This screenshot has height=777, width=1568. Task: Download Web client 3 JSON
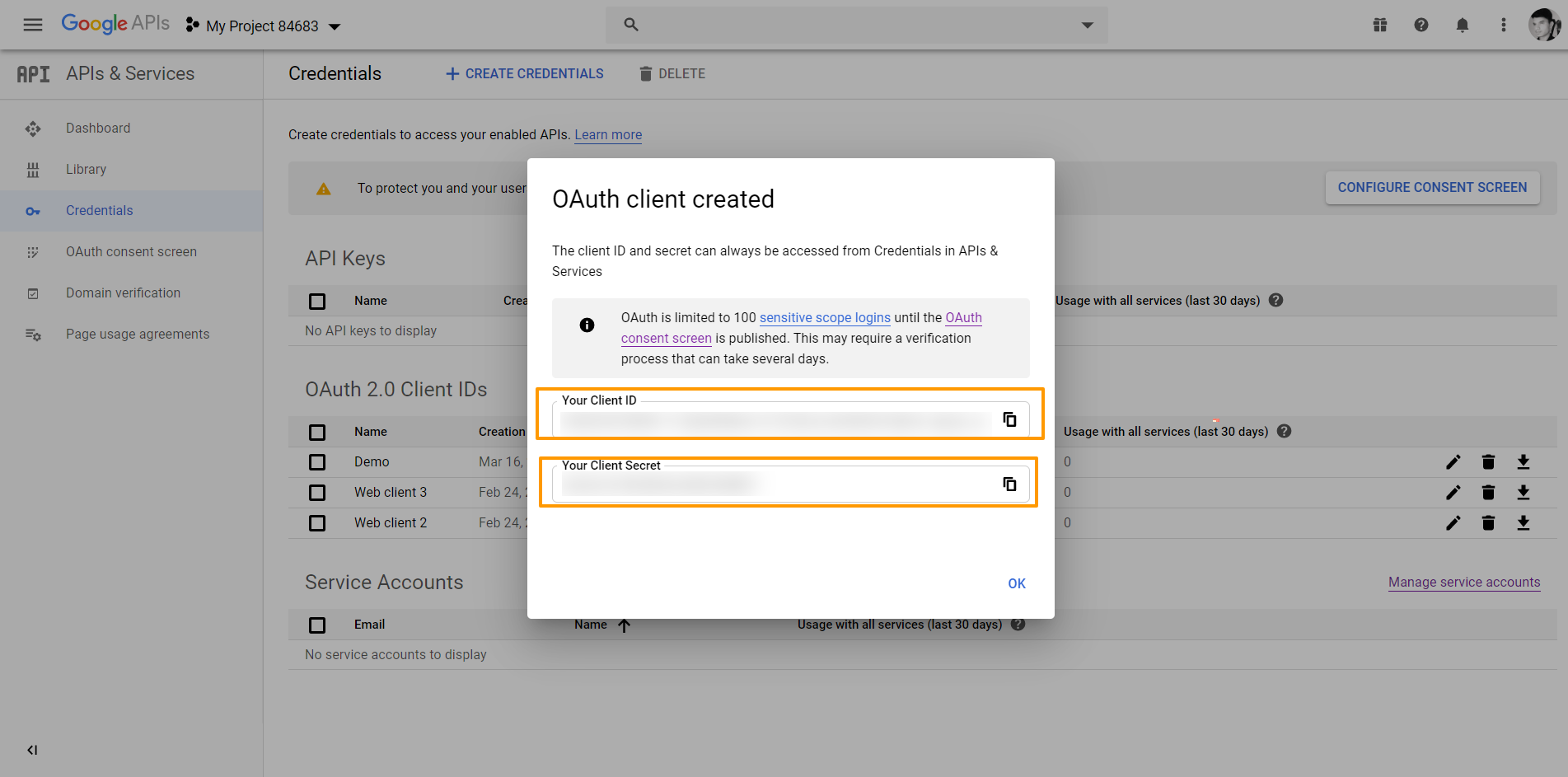tap(1524, 493)
